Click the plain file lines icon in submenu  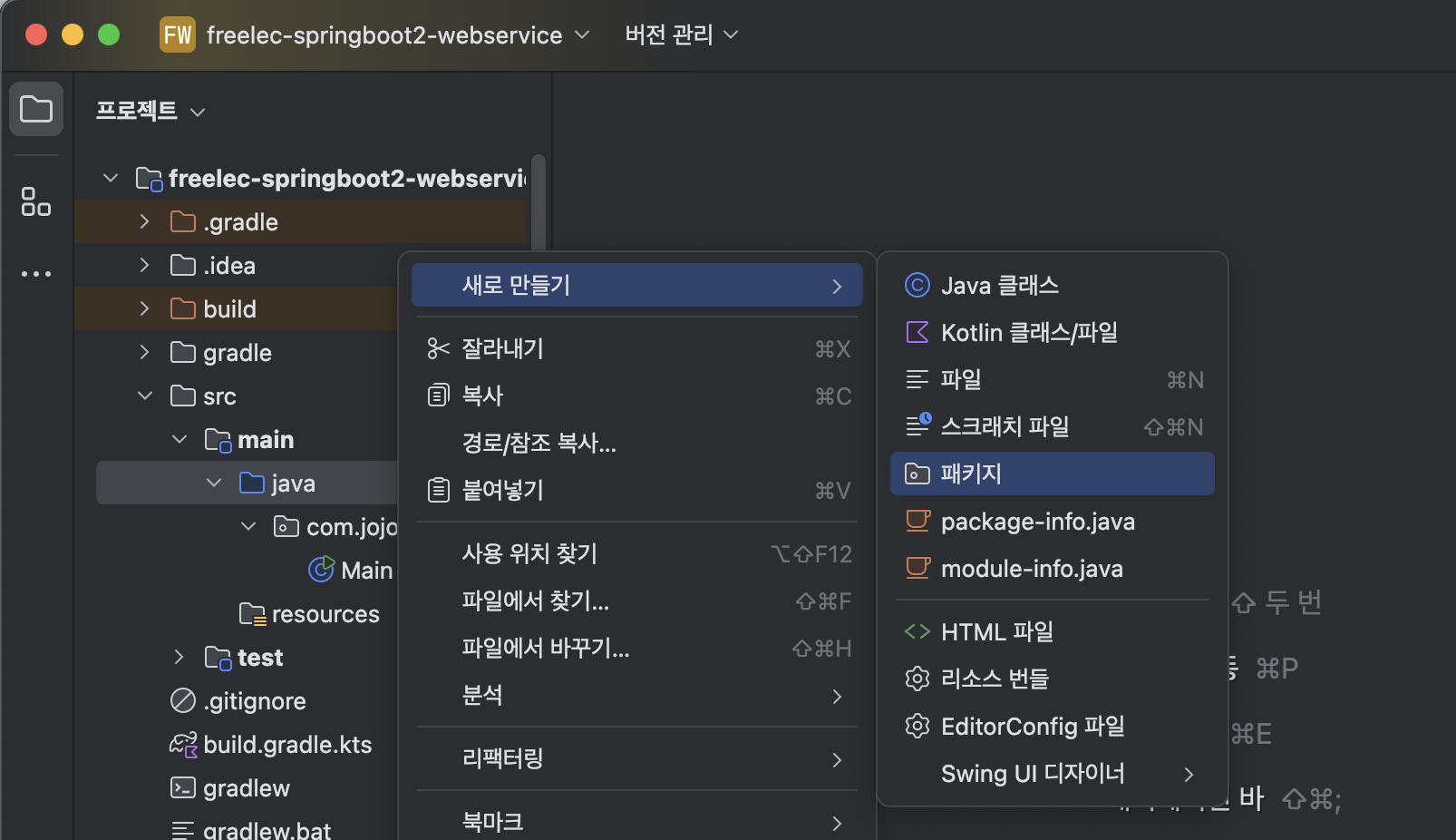(x=917, y=379)
